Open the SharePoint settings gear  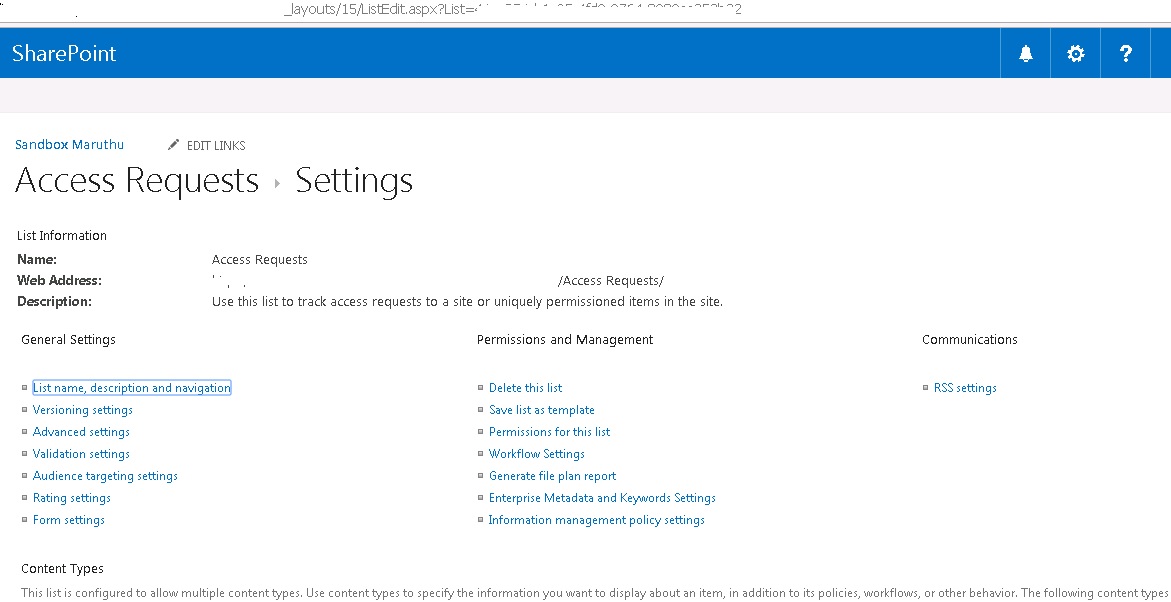1075,52
